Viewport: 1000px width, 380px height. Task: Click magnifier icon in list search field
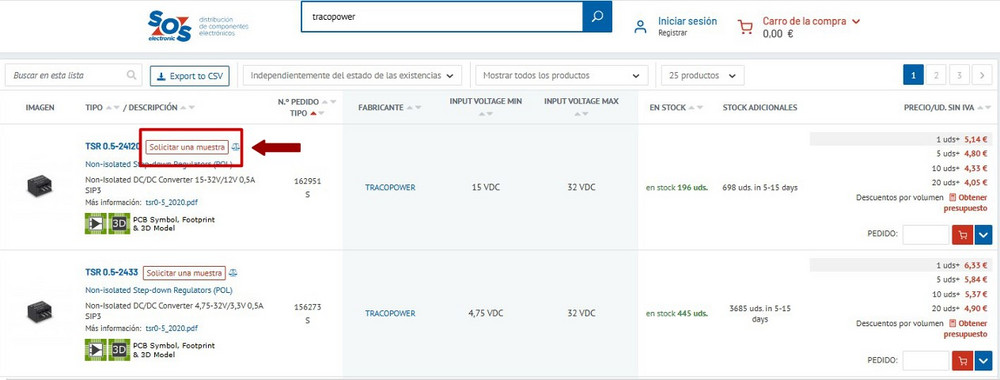tap(131, 75)
